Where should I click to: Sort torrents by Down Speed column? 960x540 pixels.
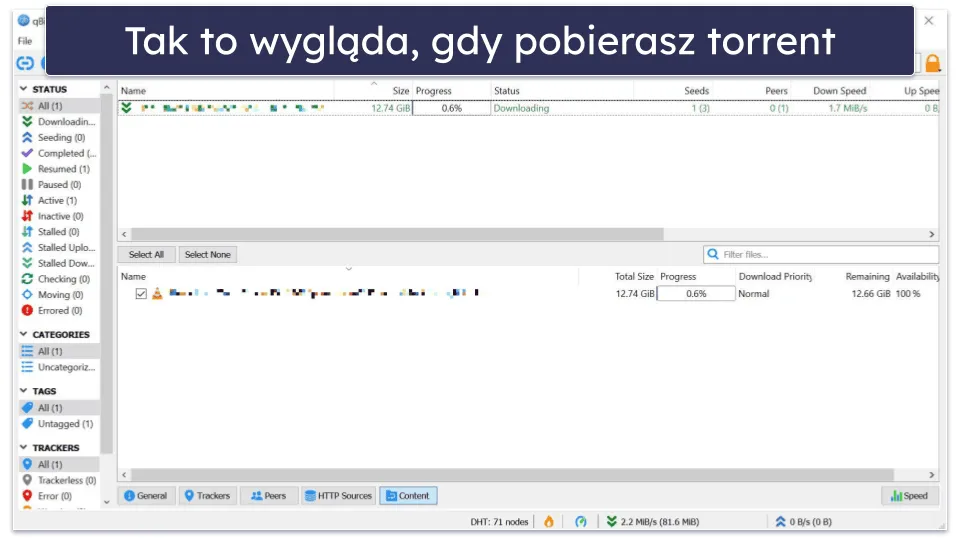coord(839,91)
